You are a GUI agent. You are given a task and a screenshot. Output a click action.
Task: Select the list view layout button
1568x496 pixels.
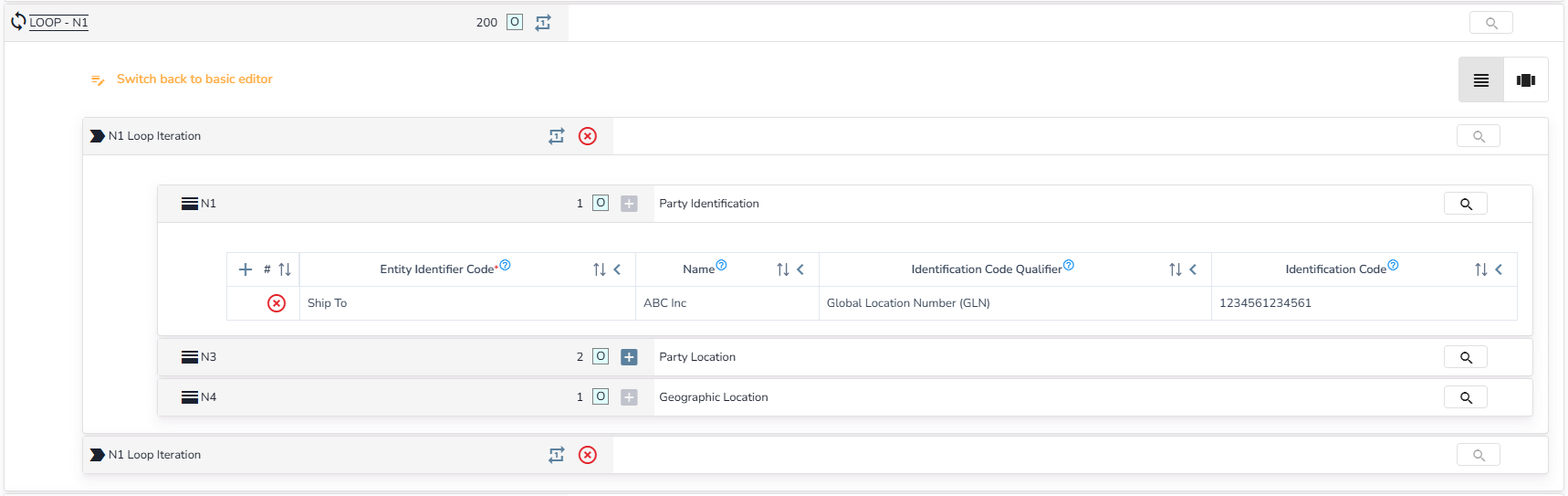tap(1481, 80)
